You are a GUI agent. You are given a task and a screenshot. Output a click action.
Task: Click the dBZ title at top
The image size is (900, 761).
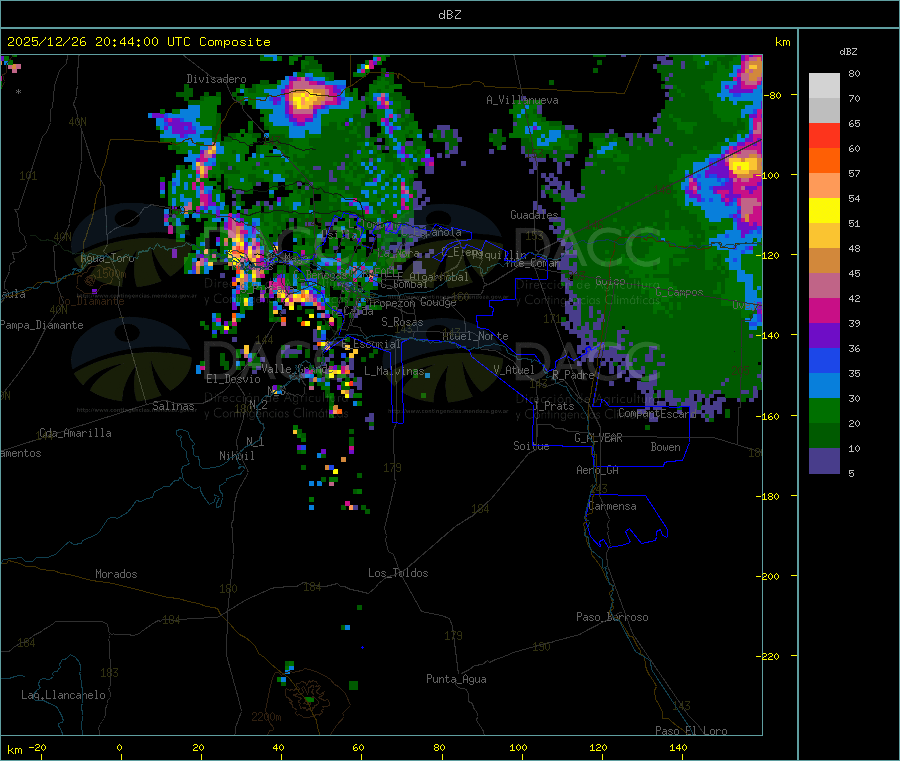tap(449, 15)
